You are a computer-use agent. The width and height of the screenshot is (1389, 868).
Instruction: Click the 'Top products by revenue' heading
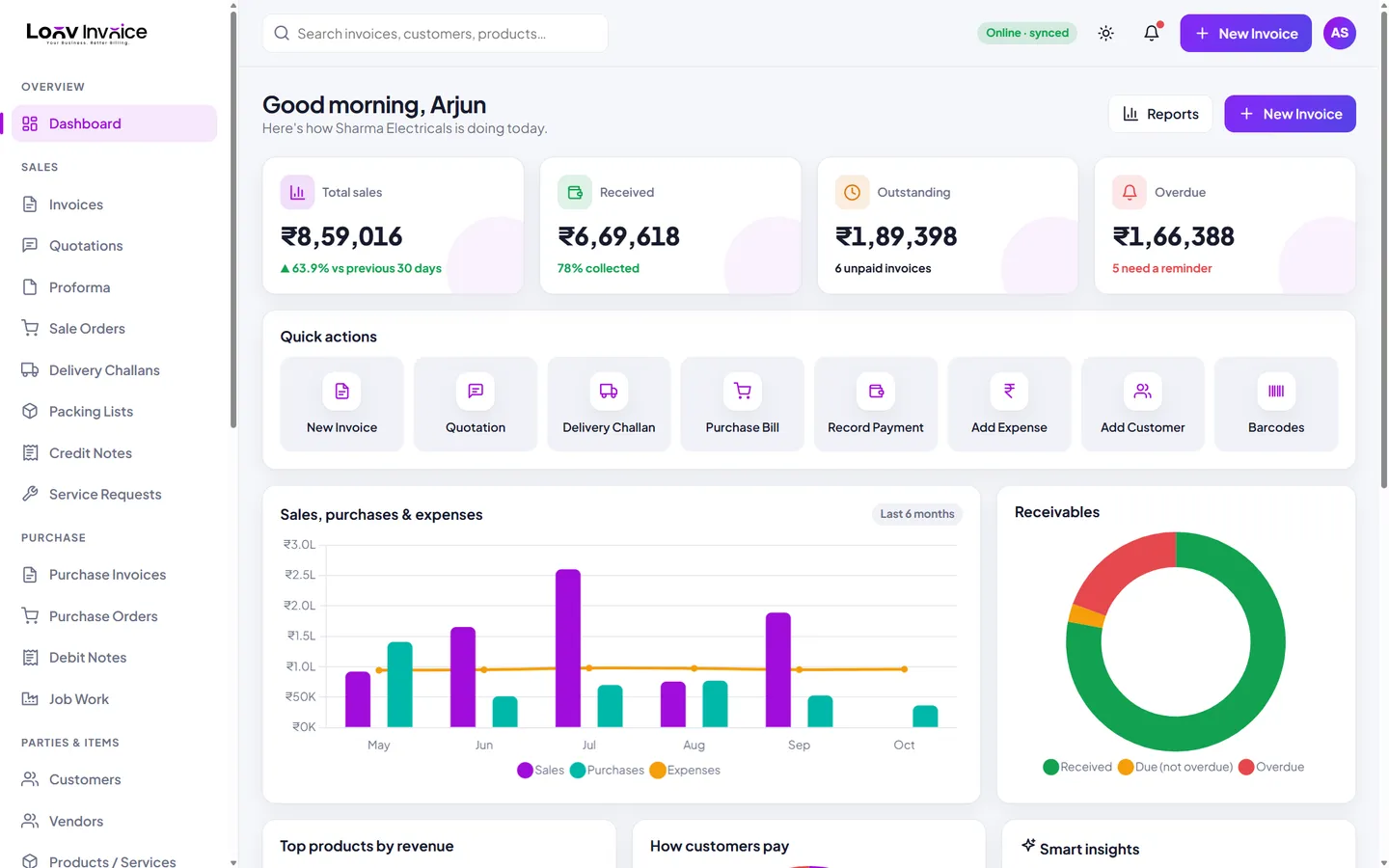[367, 846]
